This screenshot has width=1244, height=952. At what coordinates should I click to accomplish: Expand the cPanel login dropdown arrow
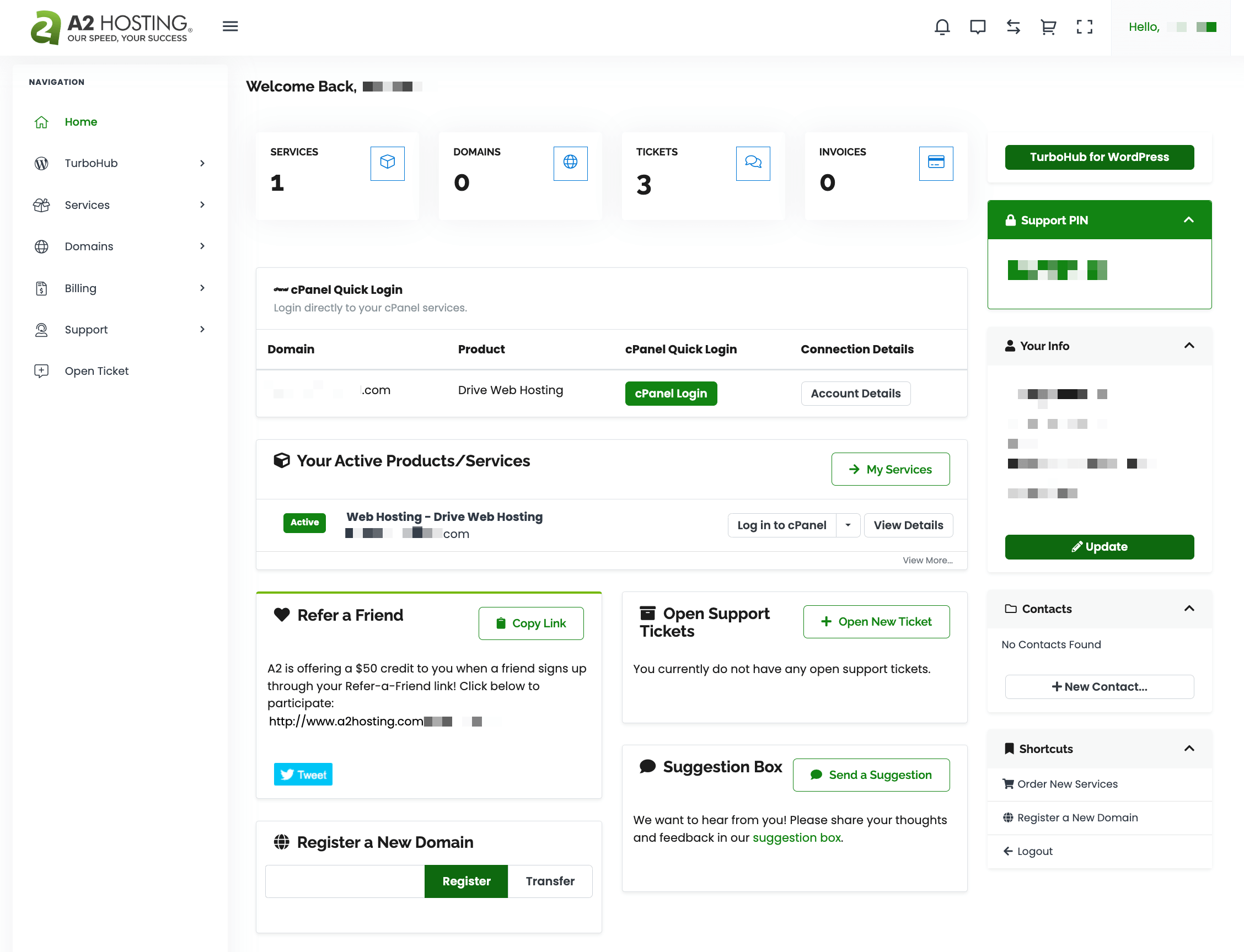848,525
